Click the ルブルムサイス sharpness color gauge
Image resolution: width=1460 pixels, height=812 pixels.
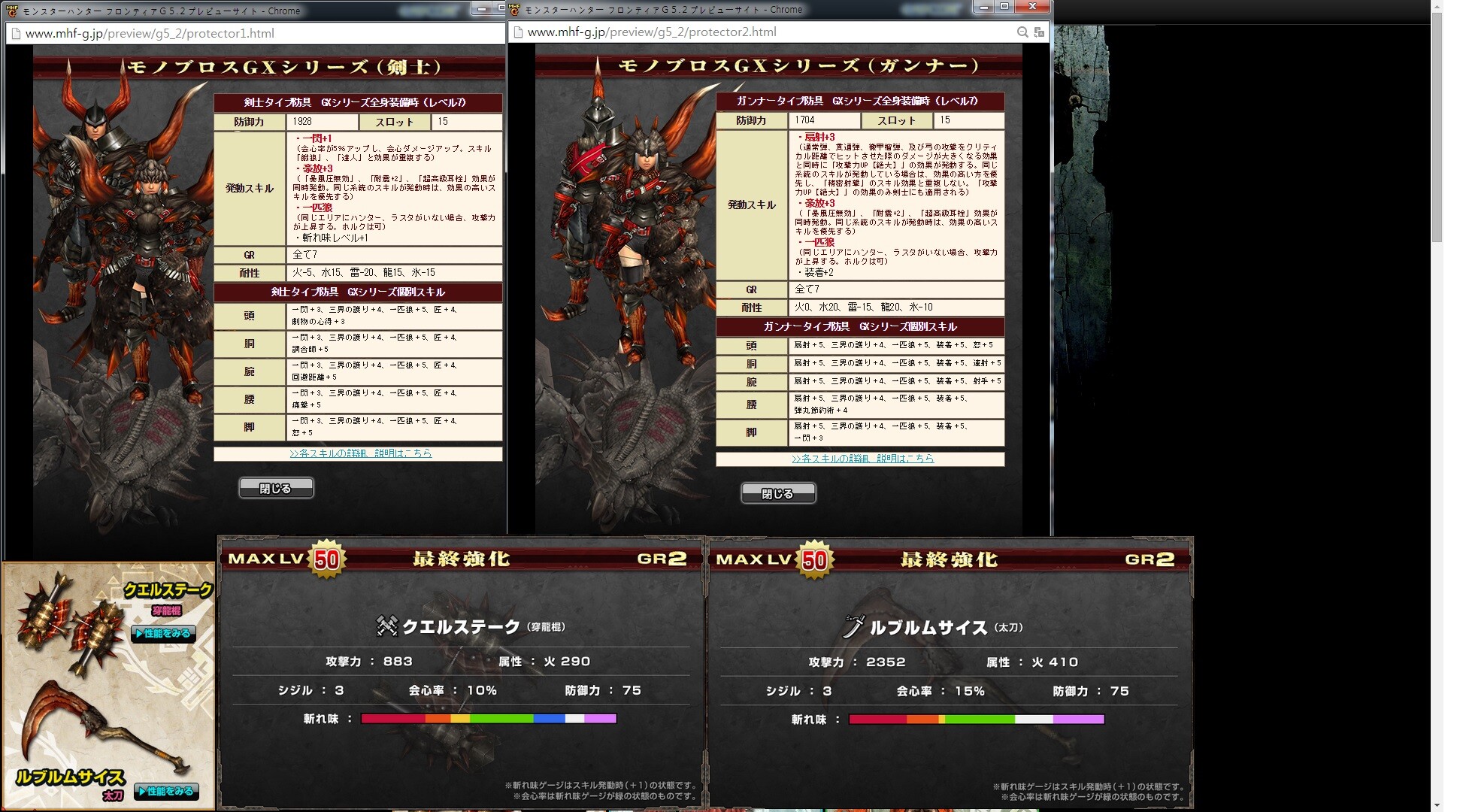(977, 720)
